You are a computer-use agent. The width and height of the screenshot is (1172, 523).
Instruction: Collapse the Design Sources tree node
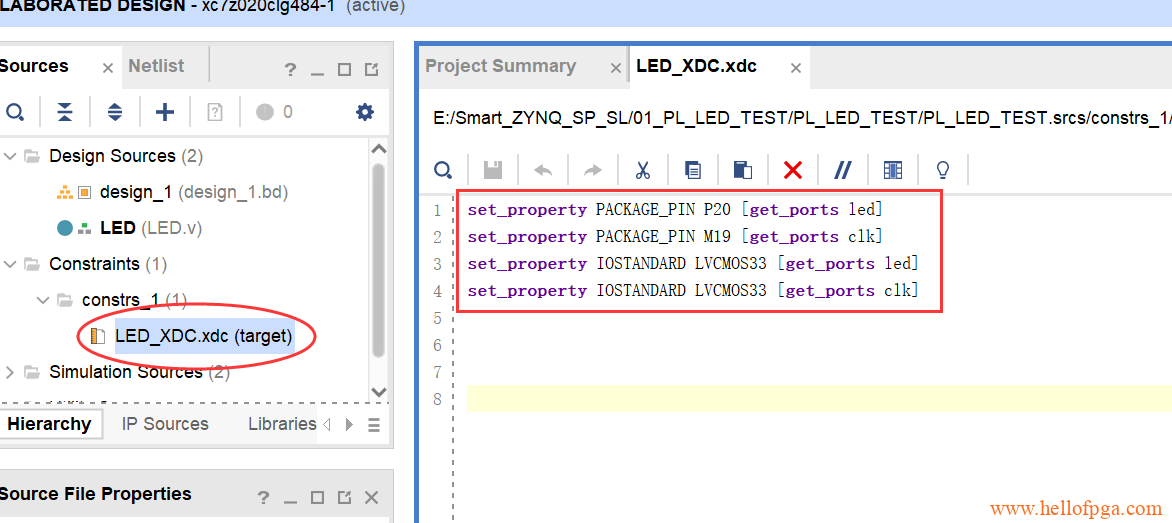(x=10, y=156)
